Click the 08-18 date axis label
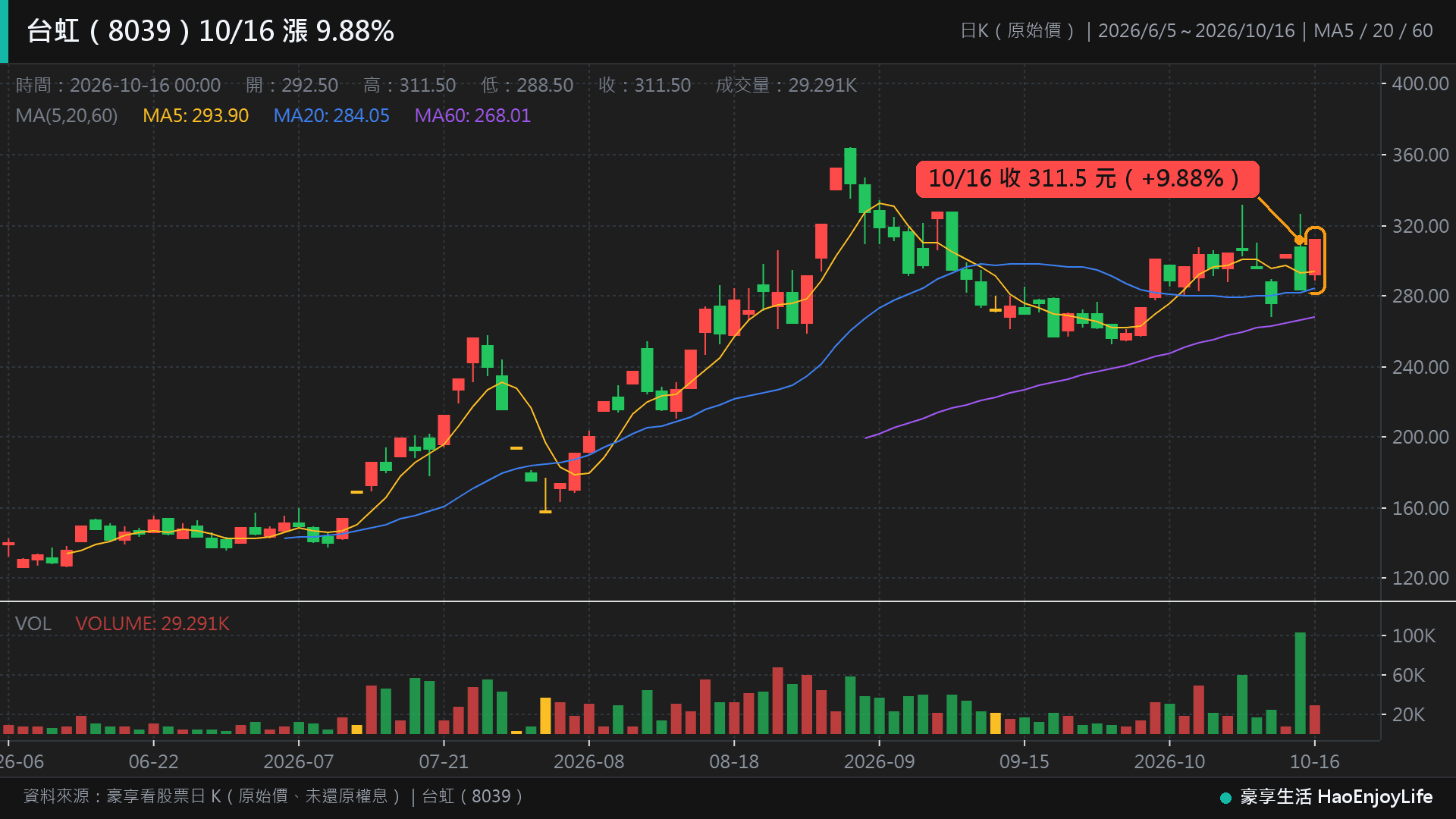The image size is (1456, 819). 734,761
